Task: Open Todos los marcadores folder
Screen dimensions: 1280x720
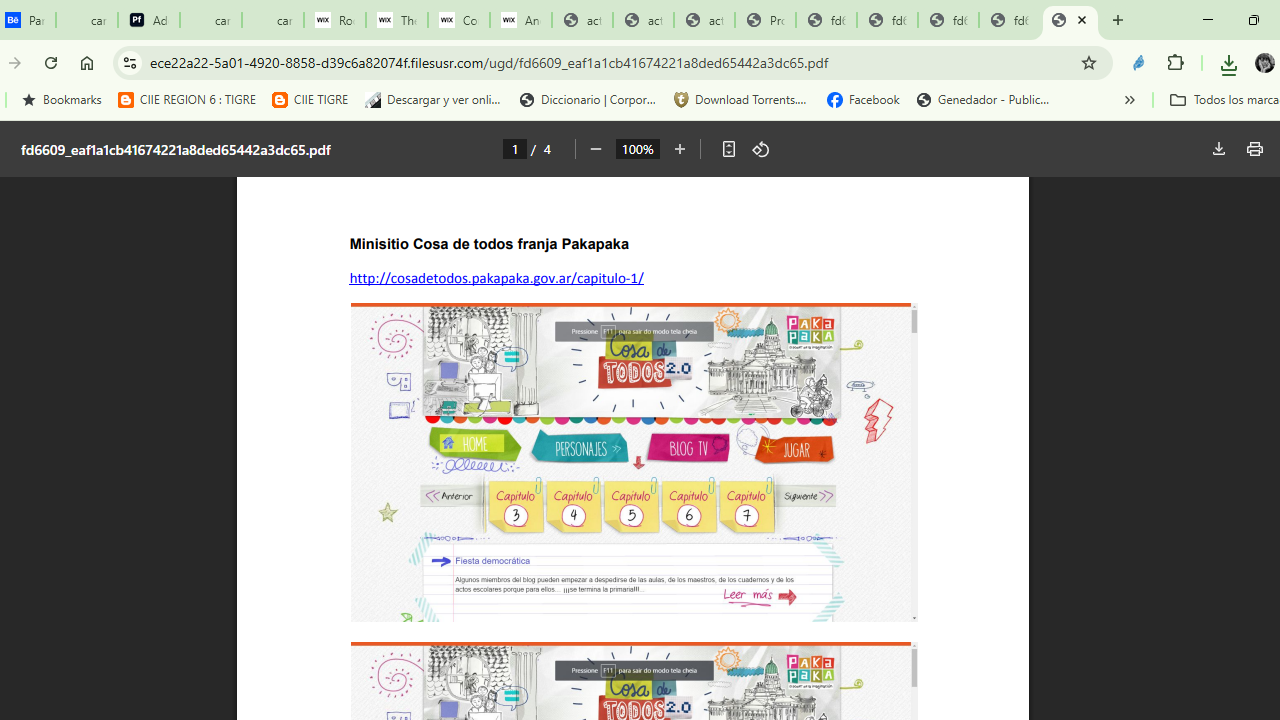Action: point(1224,100)
